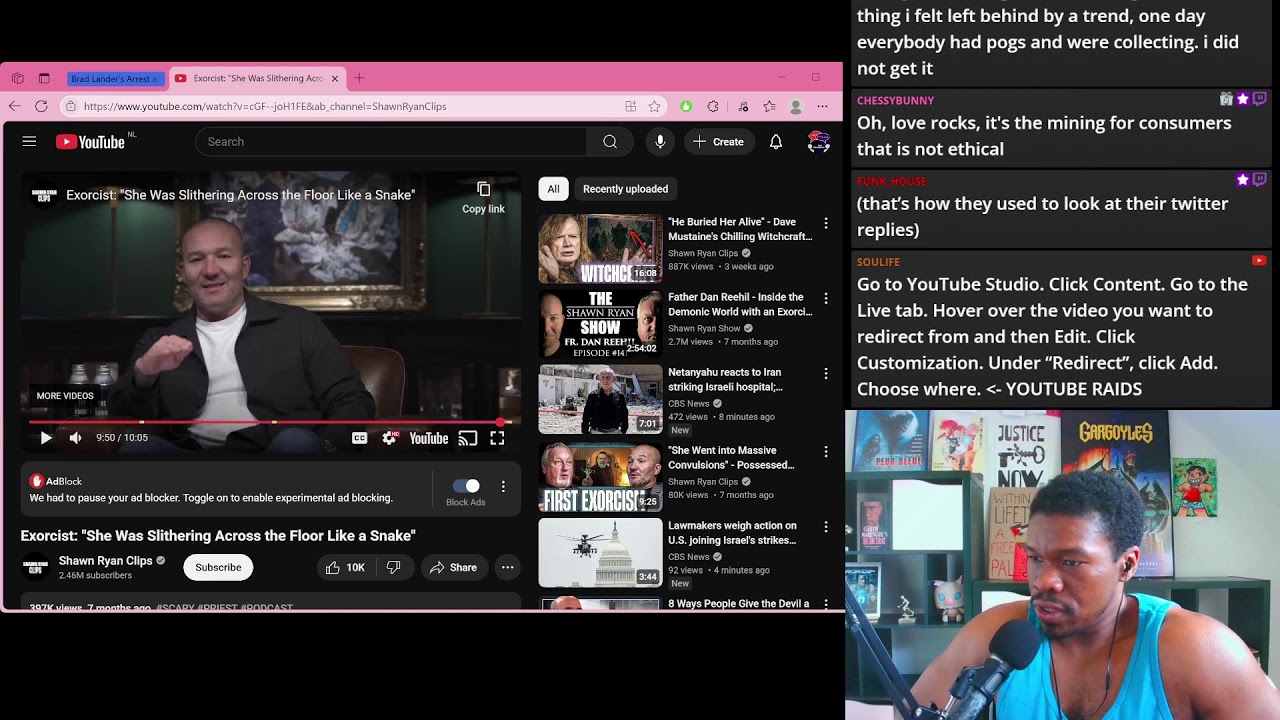Open options for Father Dan Reehil video
The width and height of the screenshot is (1280, 720).
click(826, 298)
